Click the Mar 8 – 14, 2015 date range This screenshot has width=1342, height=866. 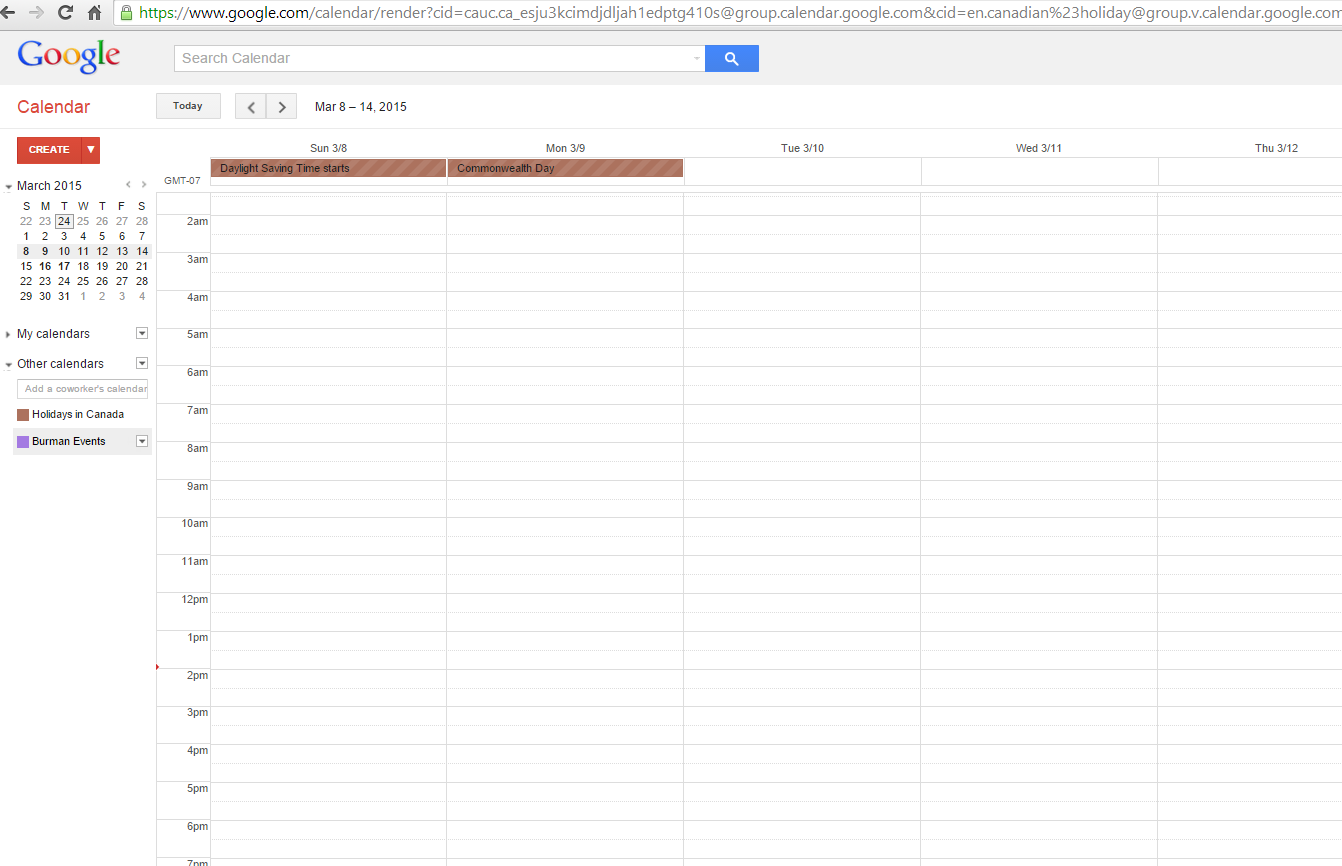pyautogui.click(x=361, y=107)
